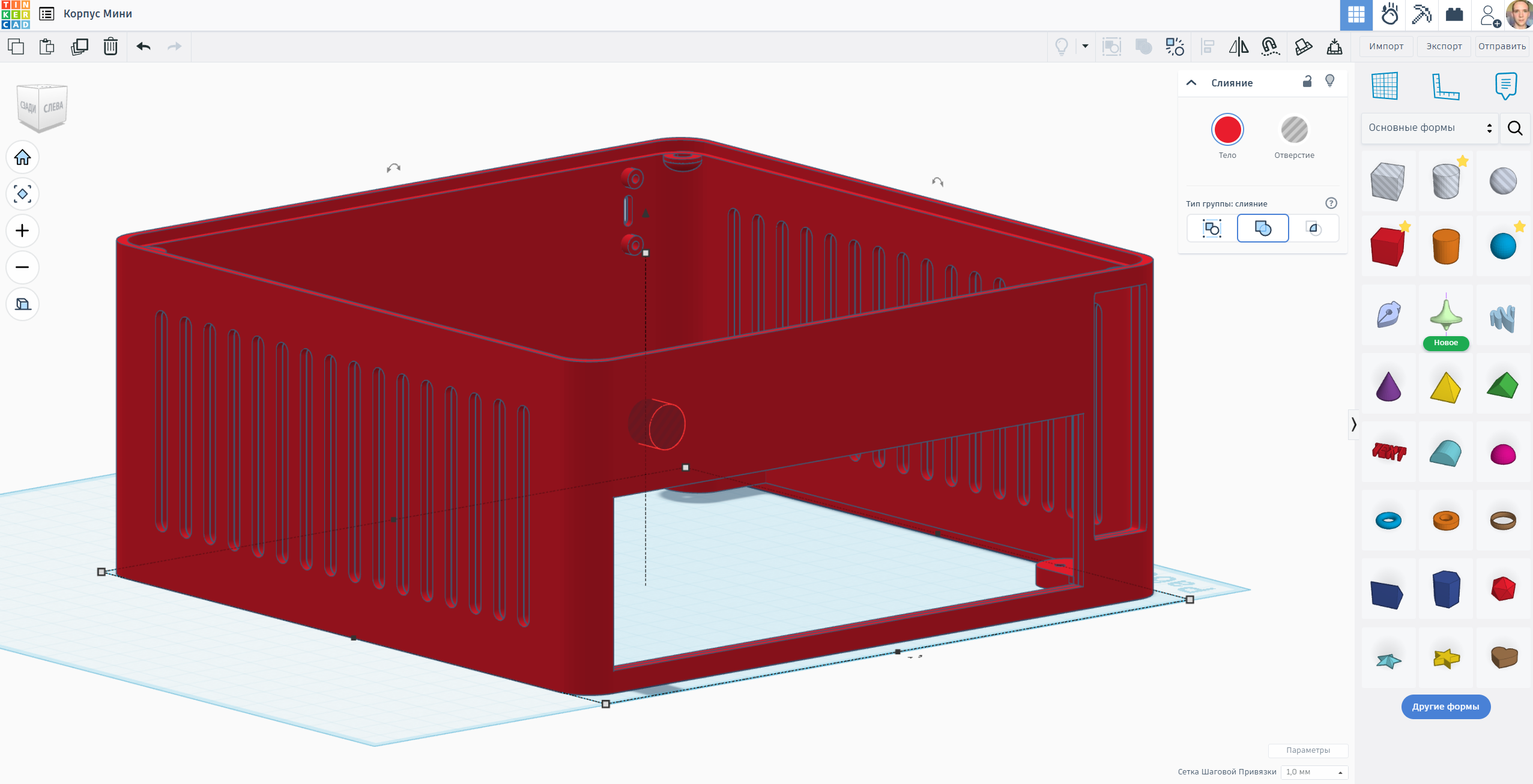
Task: Toggle the lock editing padlock
Action: [1307, 82]
